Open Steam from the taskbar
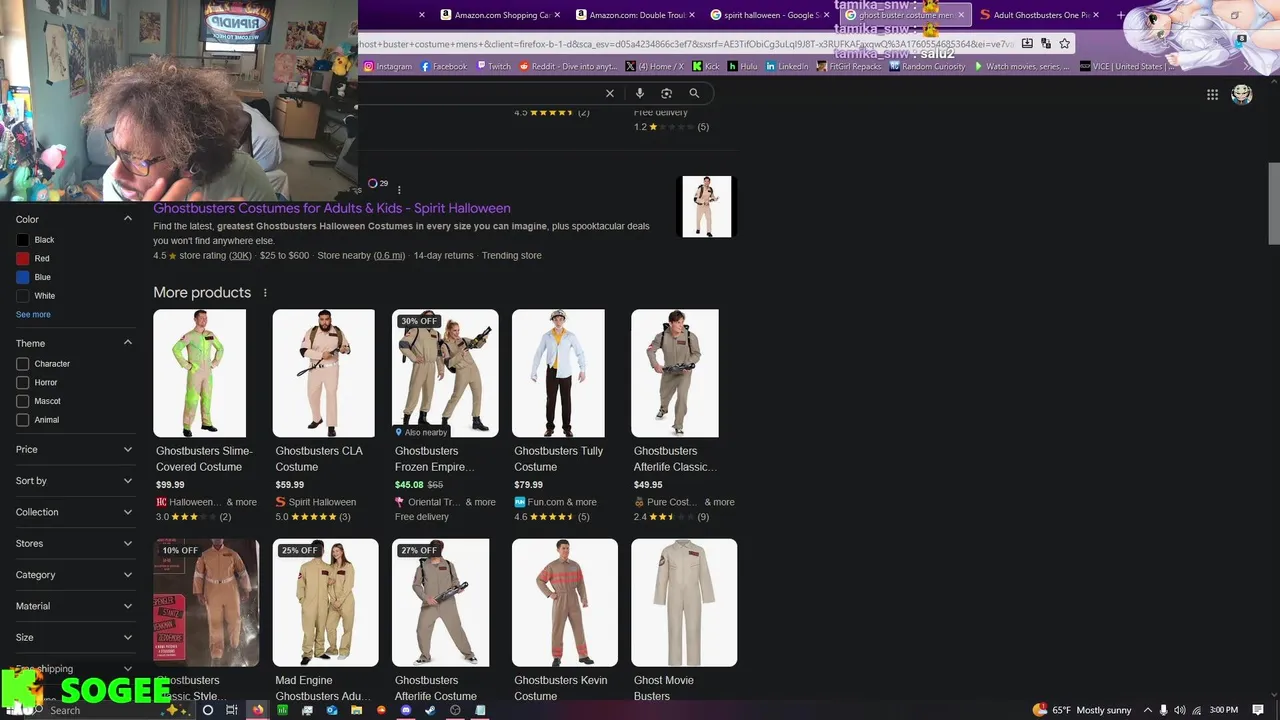This screenshot has height=720, width=1280. [x=430, y=710]
